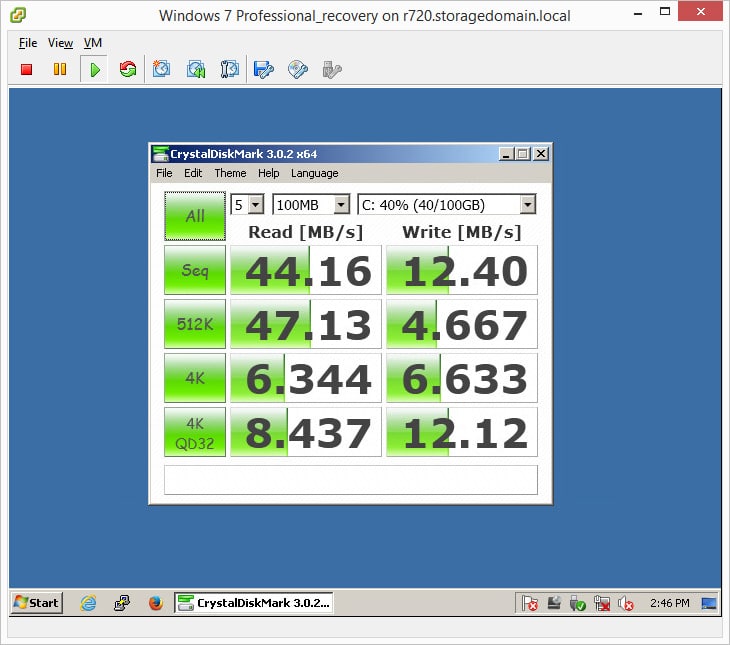
Task: Click the Seq write result 12.40
Action: pos(462,270)
